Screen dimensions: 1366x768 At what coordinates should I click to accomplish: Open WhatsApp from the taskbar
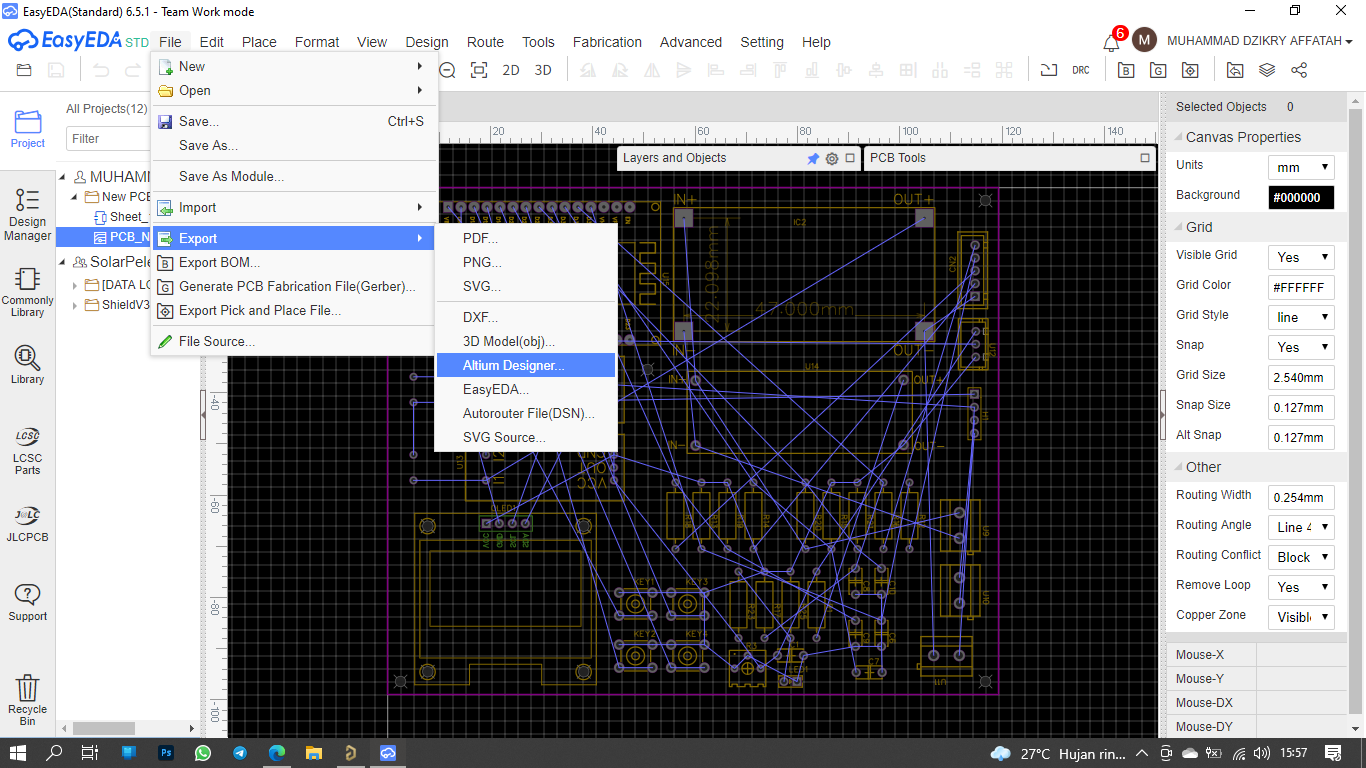coord(203,752)
